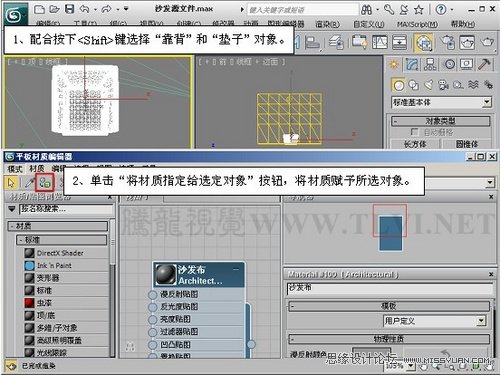Click the 长方体 Box button

pos(415,144)
